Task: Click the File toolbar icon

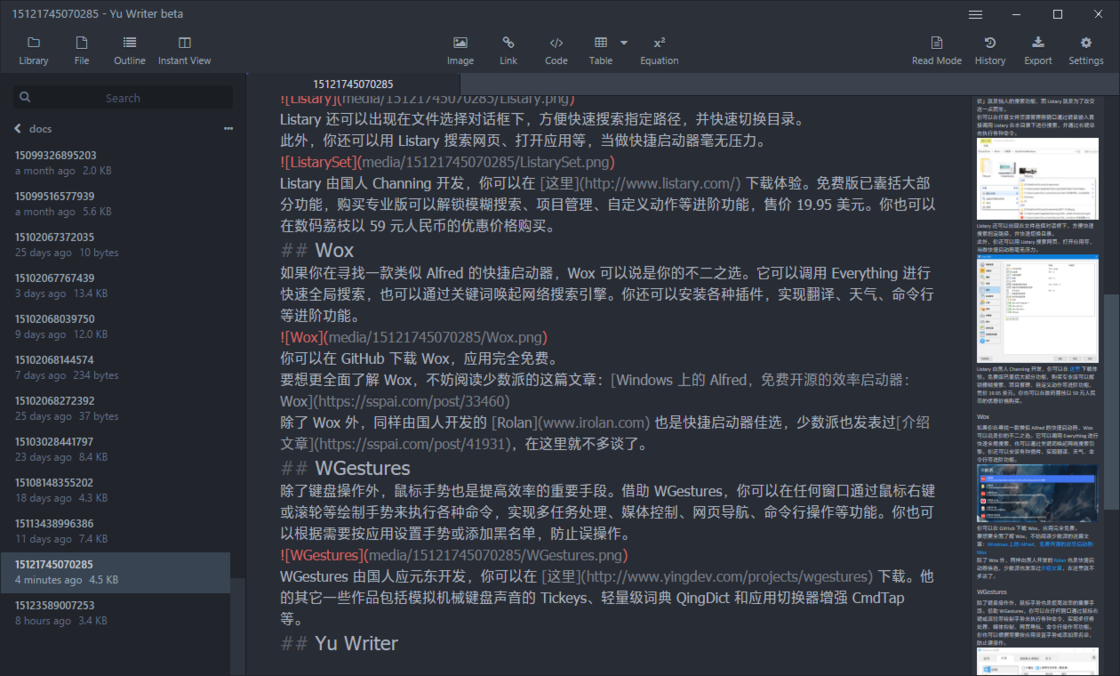Action: 81,51
